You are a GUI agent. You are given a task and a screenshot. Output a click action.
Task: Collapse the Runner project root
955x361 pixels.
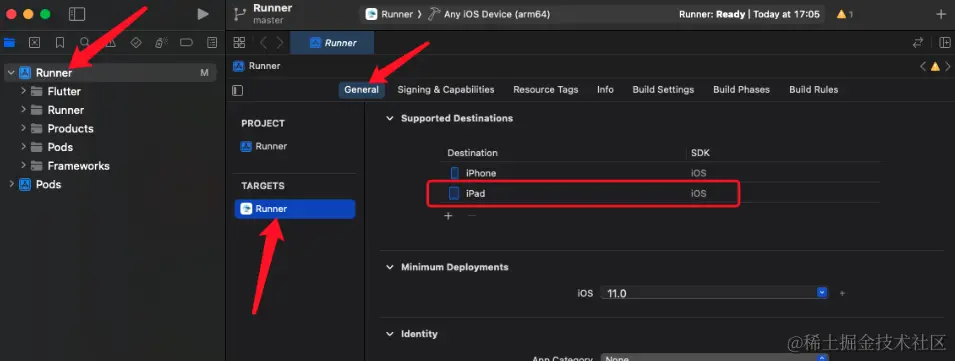point(10,72)
